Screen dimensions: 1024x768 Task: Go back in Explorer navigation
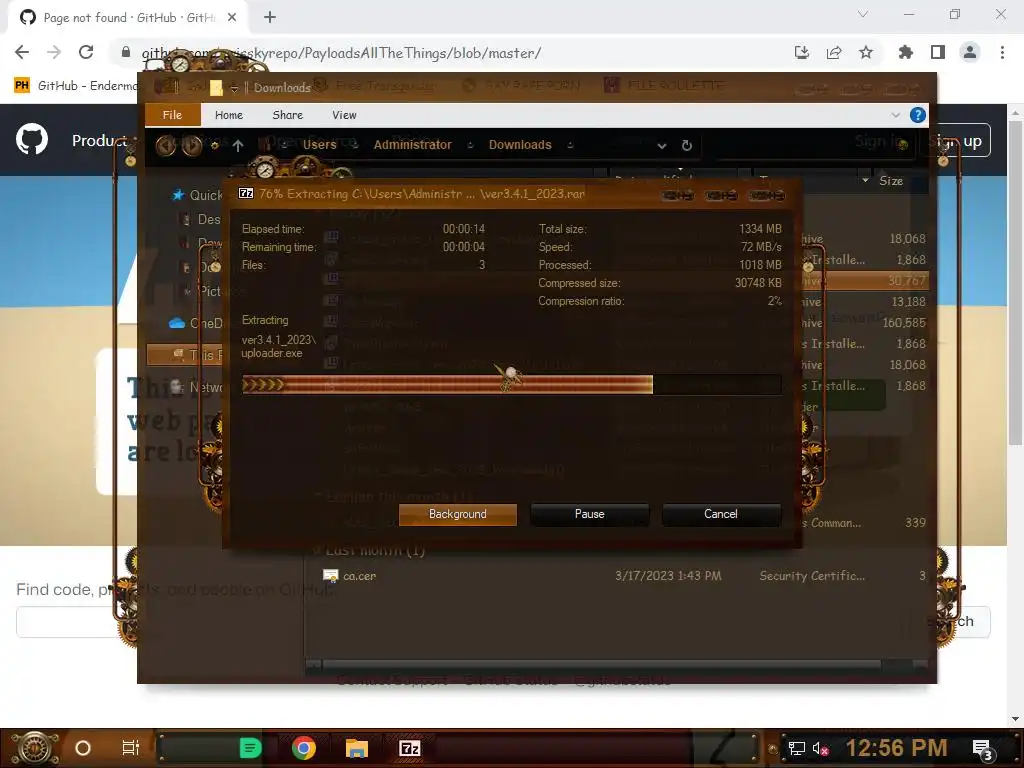(166, 145)
